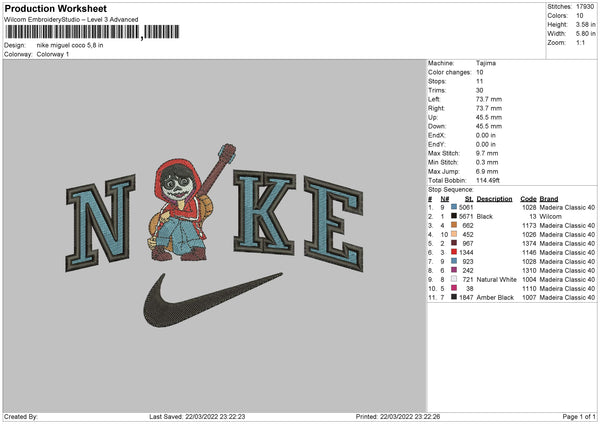Viewport: 600px width, 424px height.
Task: Select the Zoom value '1:1'
Action: point(580,42)
